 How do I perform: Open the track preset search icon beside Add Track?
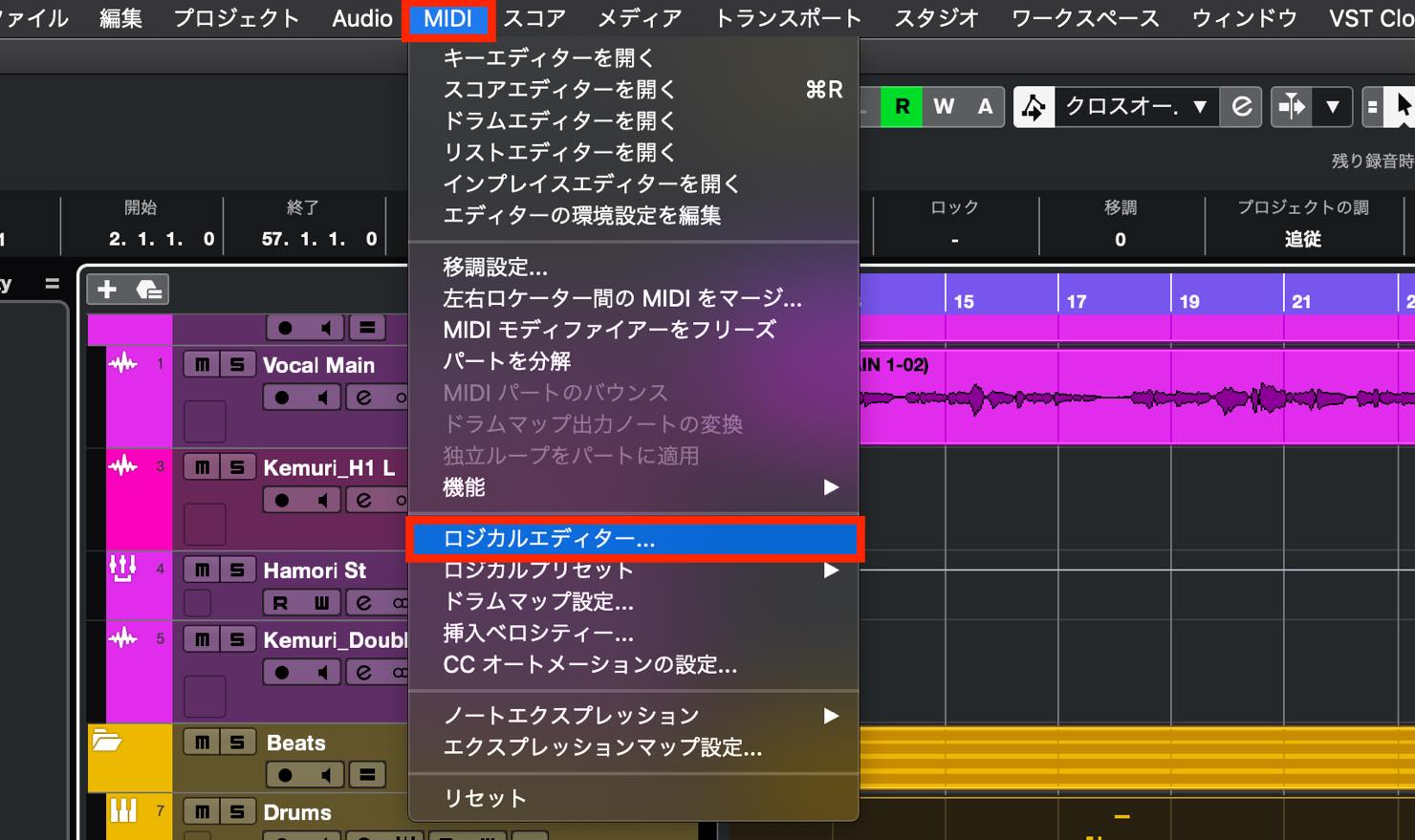tap(148, 290)
